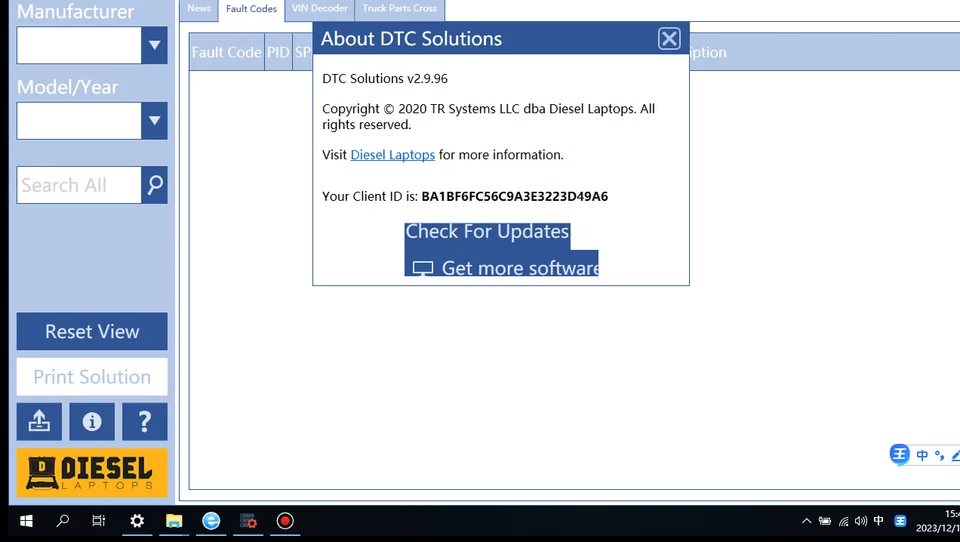Viewport: 960px width, 542px height.
Task: Open the help question mark button
Action: tap(144, 421)
